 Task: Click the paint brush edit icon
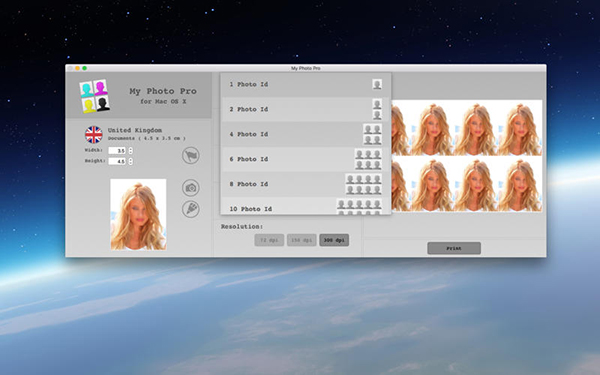[191, 209]
